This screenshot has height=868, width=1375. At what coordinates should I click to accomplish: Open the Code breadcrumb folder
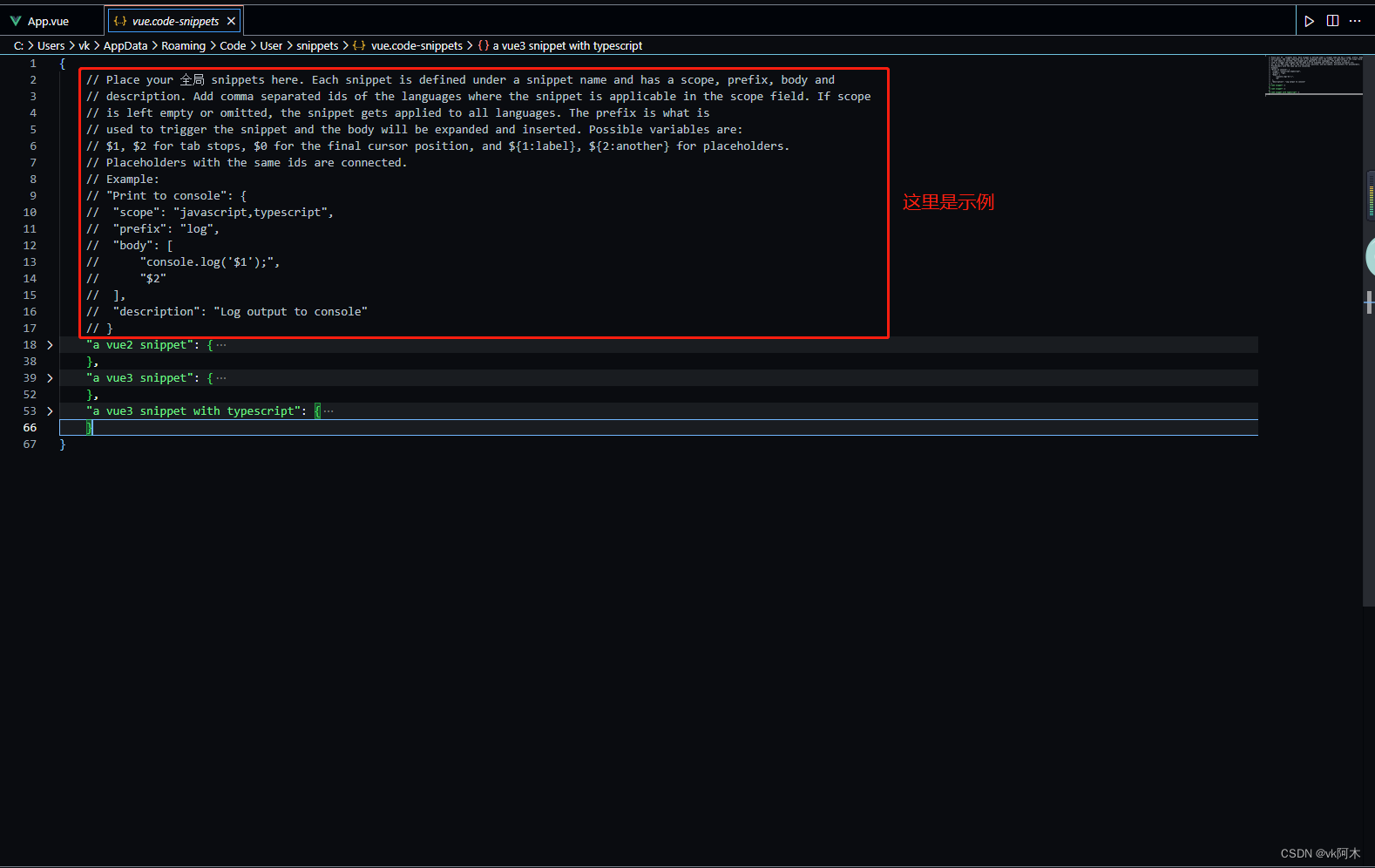233,45
